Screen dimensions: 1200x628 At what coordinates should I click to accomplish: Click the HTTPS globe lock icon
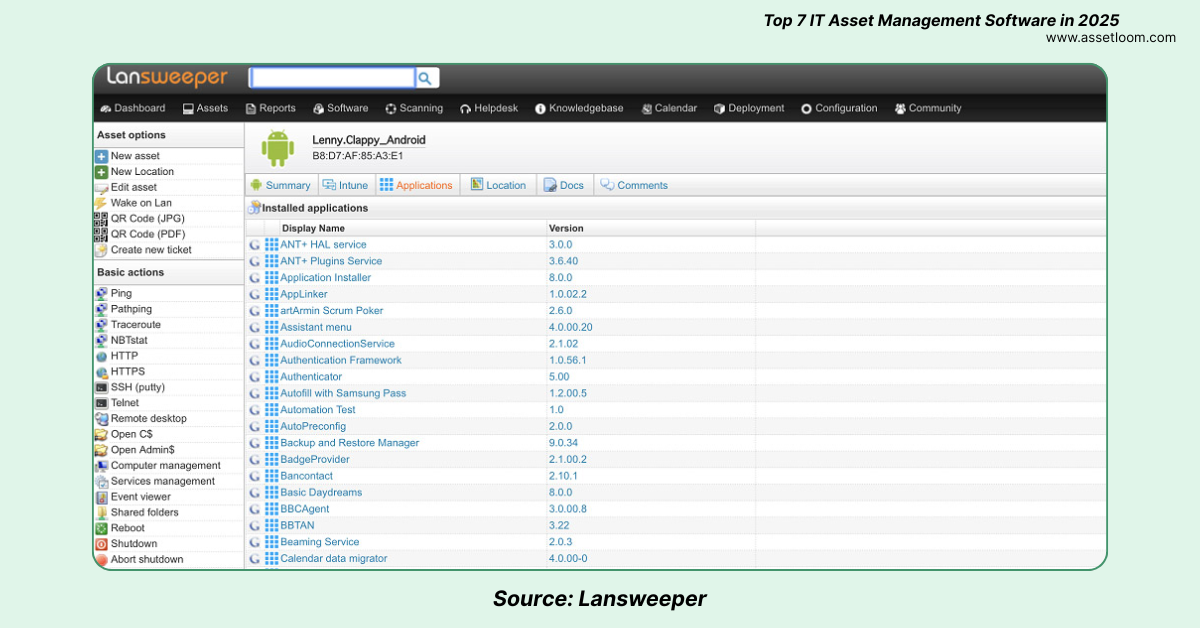click(101, 372)
